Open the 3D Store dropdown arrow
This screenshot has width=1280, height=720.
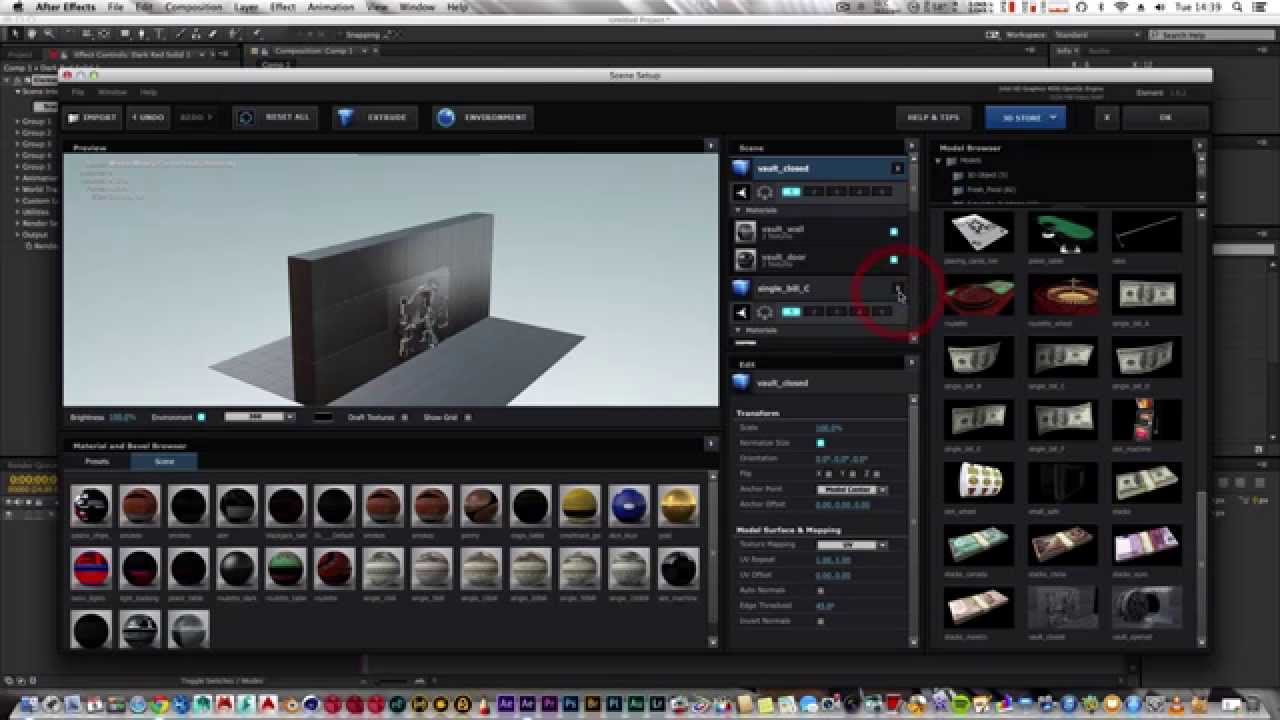tap(1053, 117)
